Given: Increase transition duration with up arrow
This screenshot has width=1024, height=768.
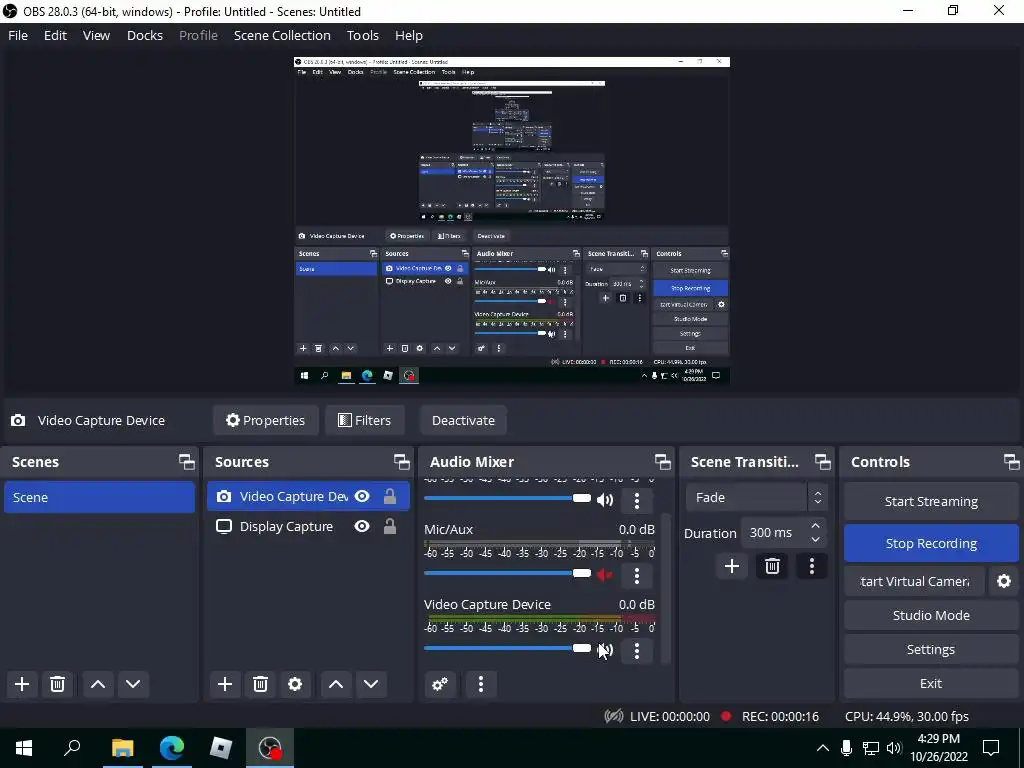Looking at the screenshot, I should coord(815,526).
